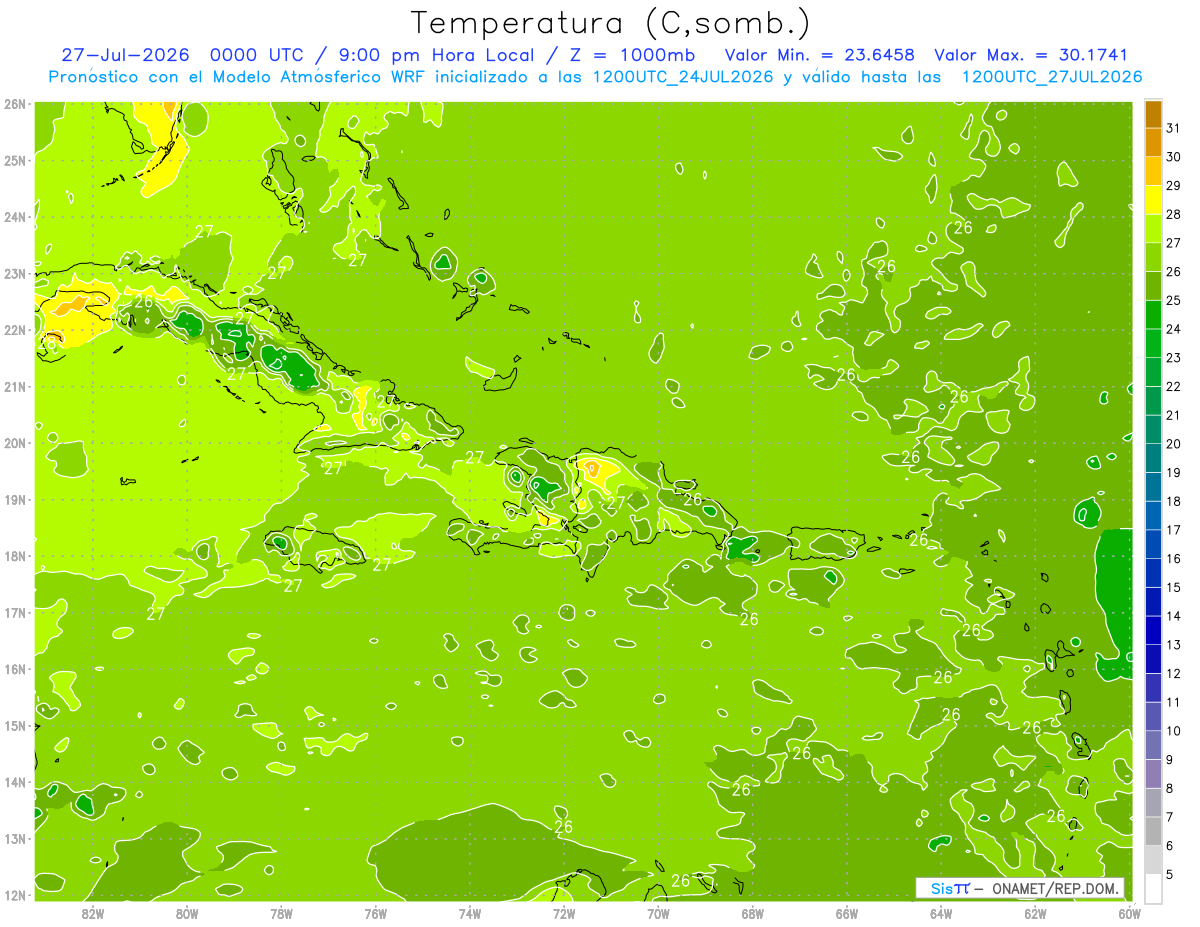Pick the yellow swatch between 28 and 29

click(x=1153, y=200)
